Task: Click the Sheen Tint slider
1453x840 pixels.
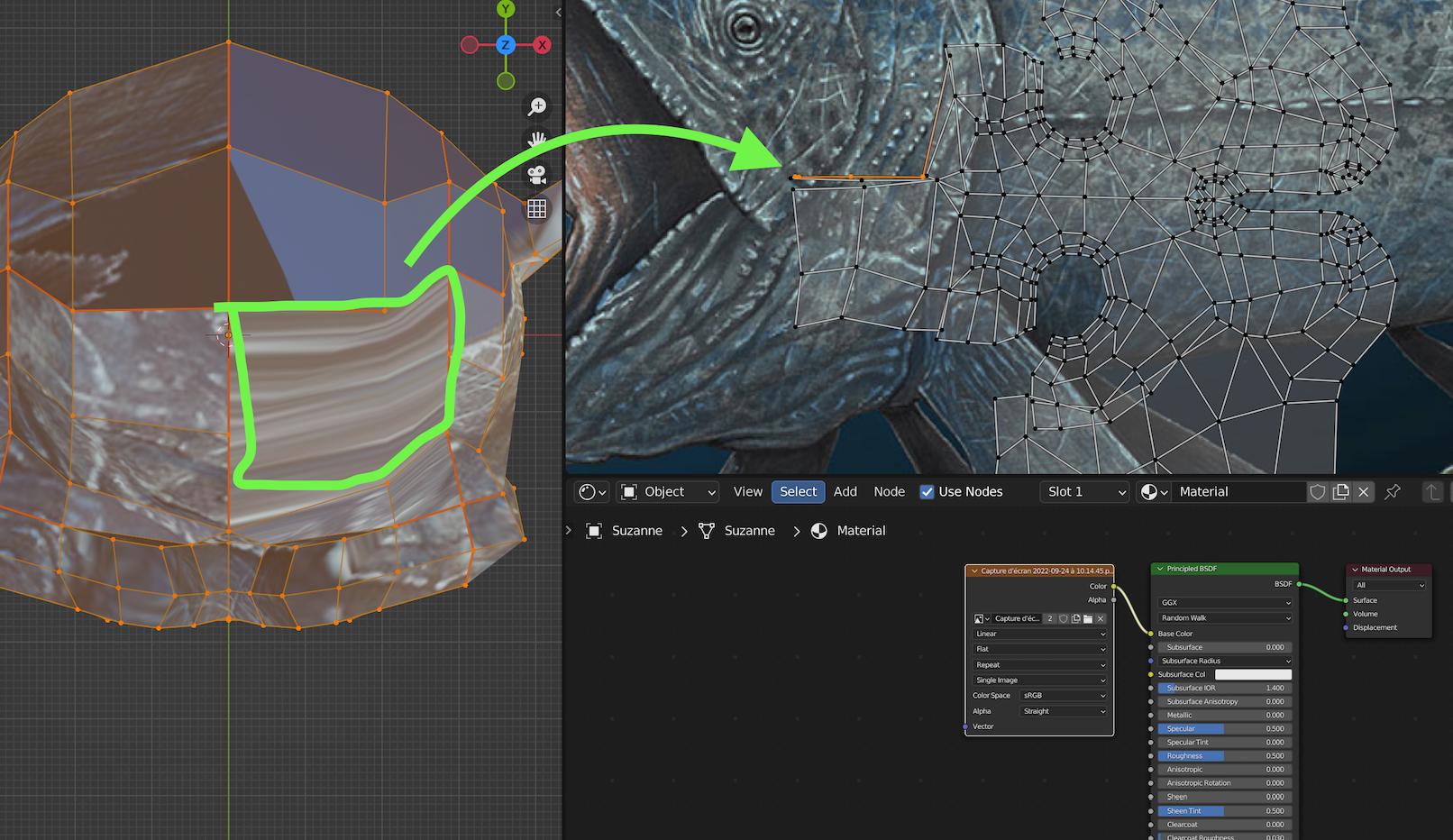Action: pos(1225,811)
